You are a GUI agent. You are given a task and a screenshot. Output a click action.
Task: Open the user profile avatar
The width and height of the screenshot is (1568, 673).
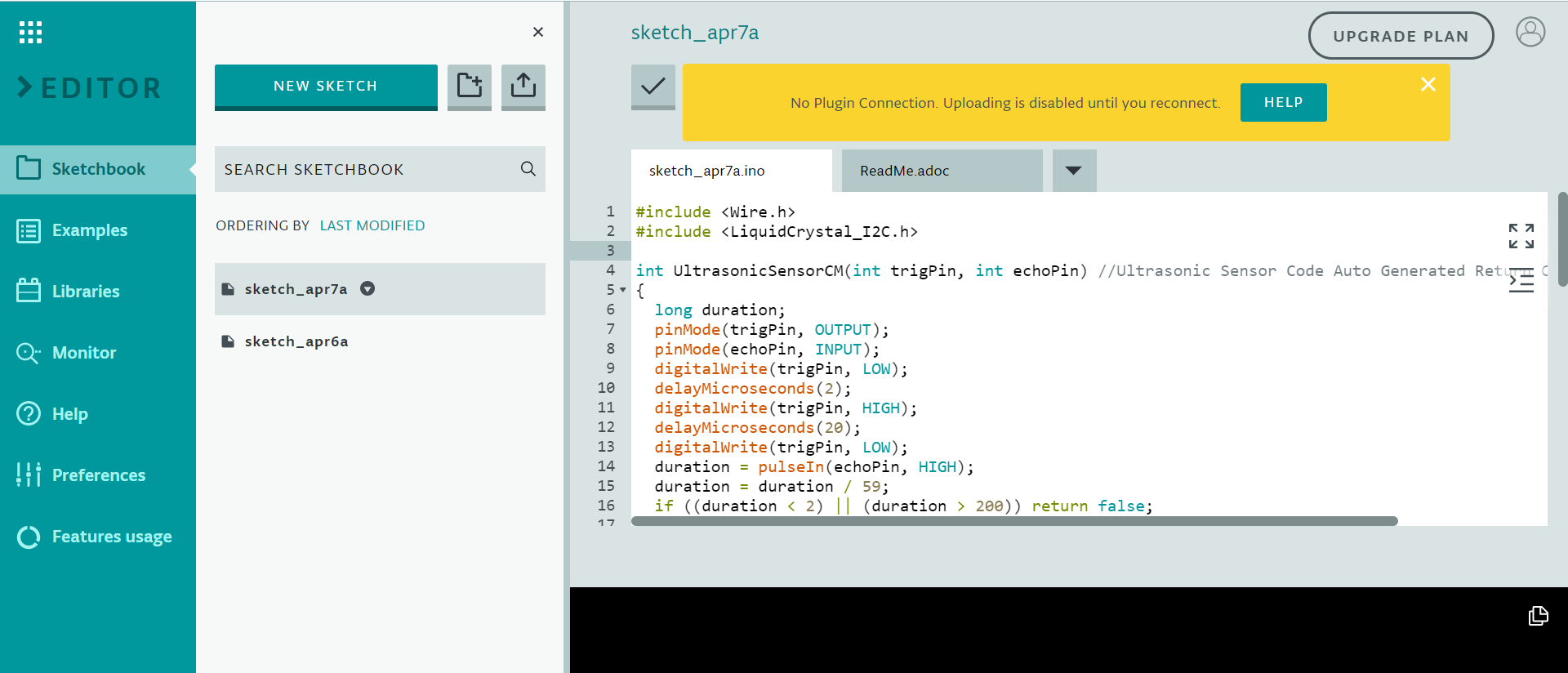point(1530,33)
